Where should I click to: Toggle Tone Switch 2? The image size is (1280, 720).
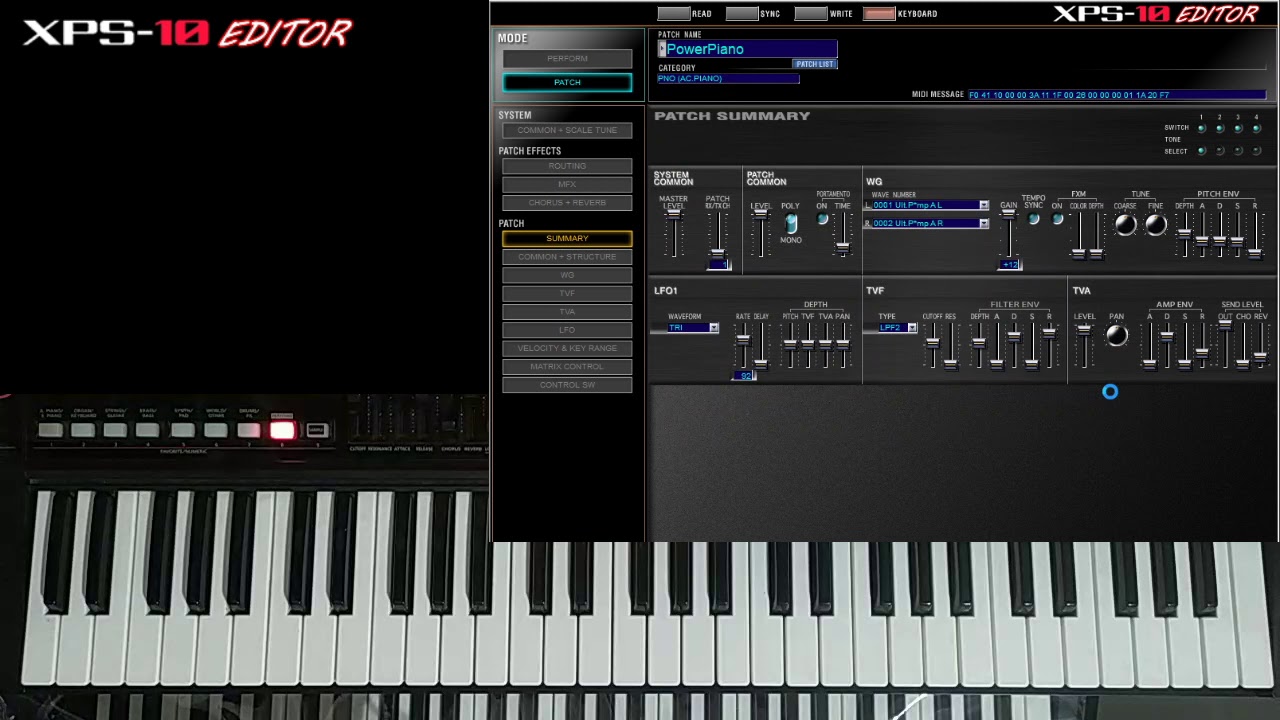click(x=1220, y=128)
